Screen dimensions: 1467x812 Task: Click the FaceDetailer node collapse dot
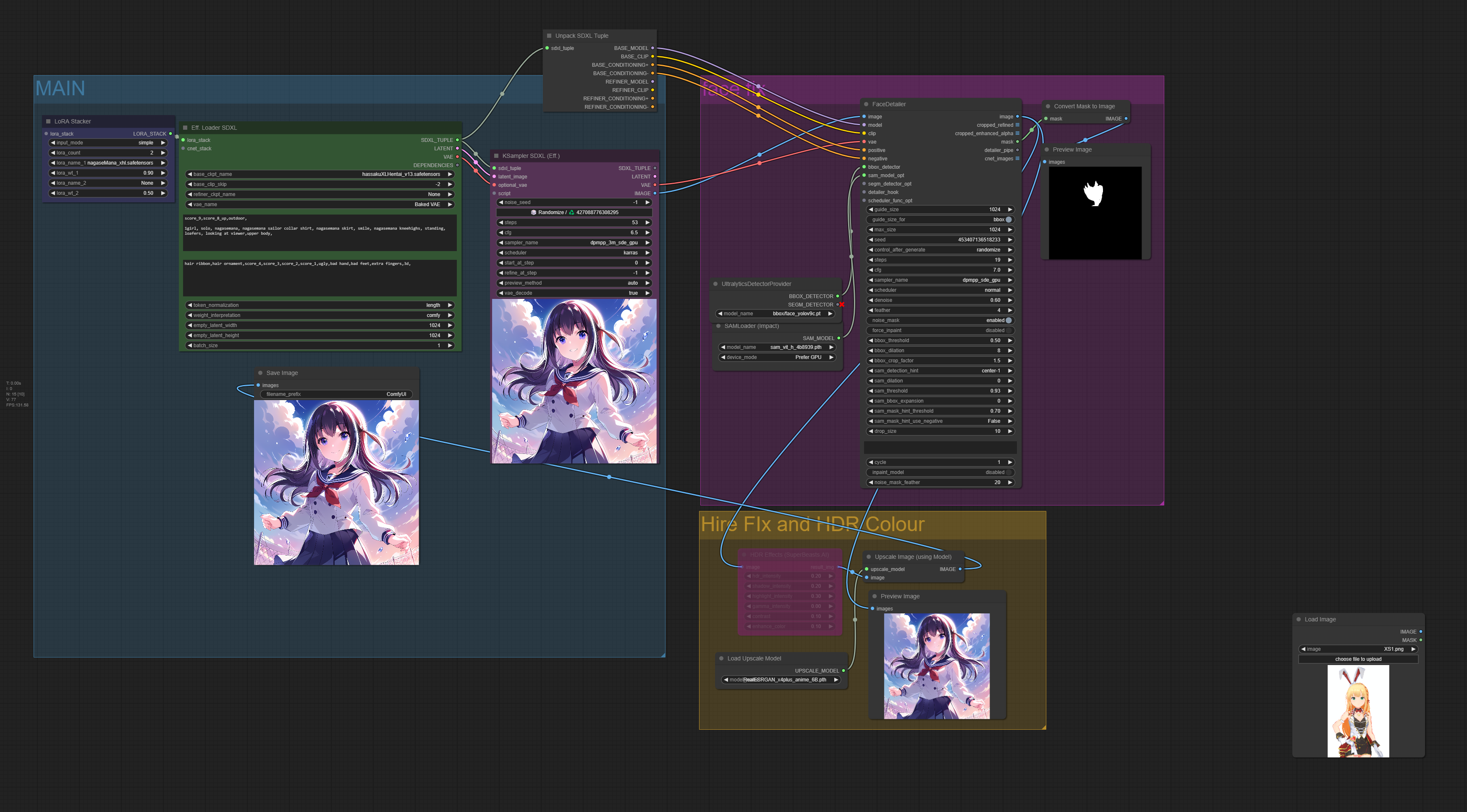point(866,104)
